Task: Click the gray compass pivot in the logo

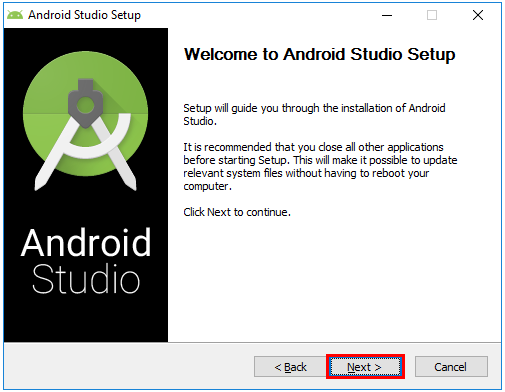Action: (85, 103)
